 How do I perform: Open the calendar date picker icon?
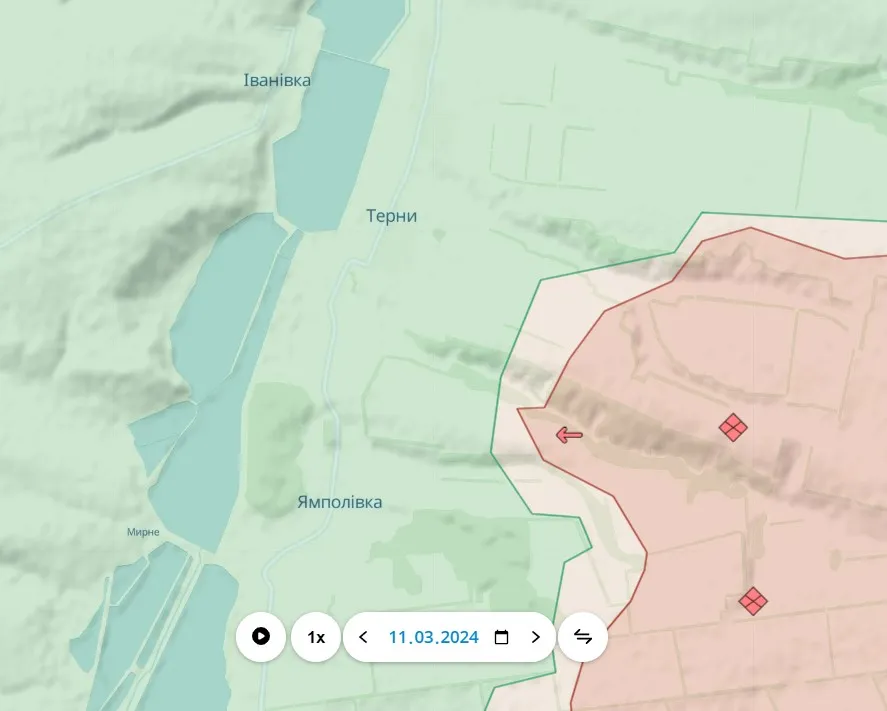(x=502, y=637)
